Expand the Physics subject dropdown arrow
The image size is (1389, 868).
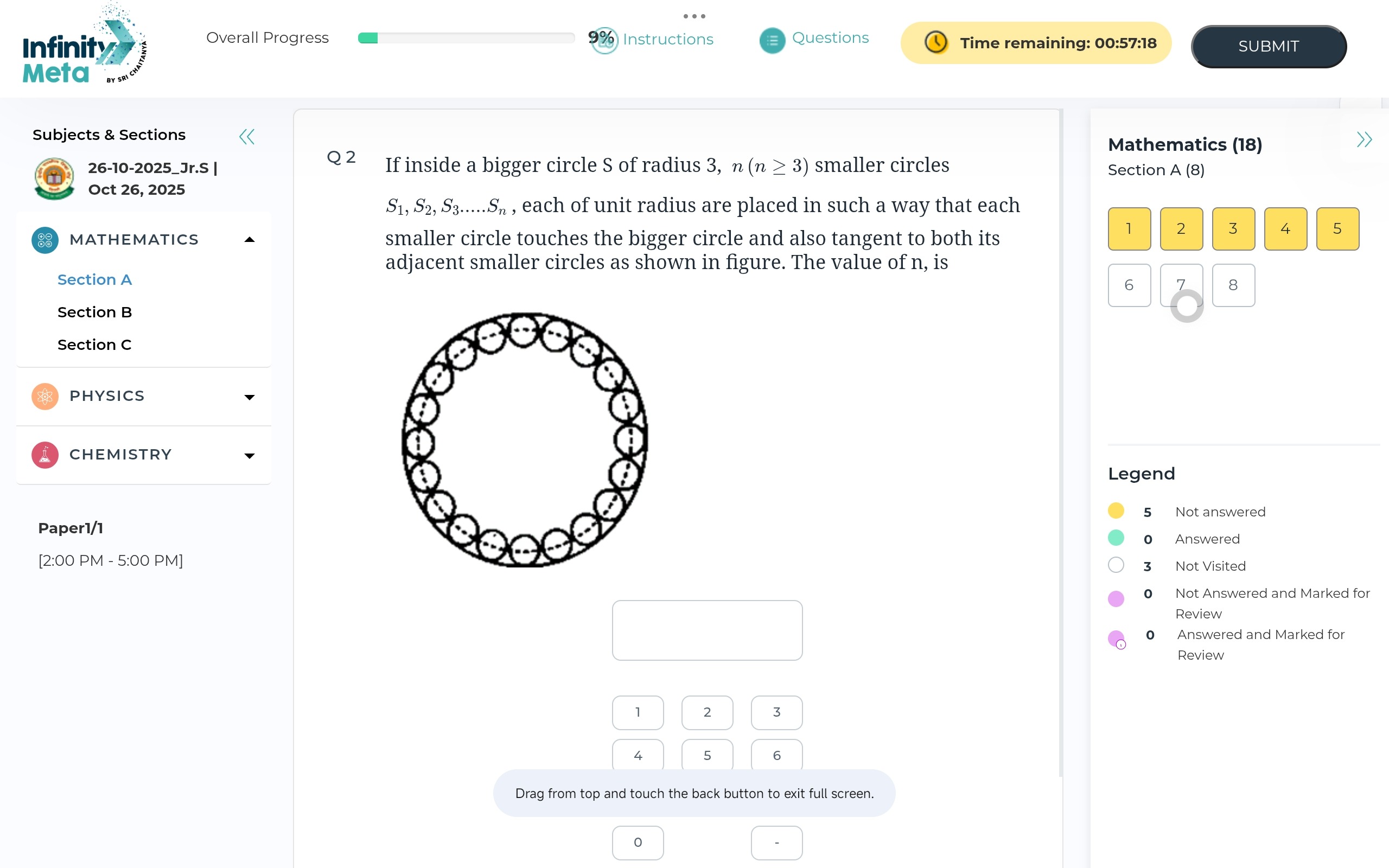249,397
